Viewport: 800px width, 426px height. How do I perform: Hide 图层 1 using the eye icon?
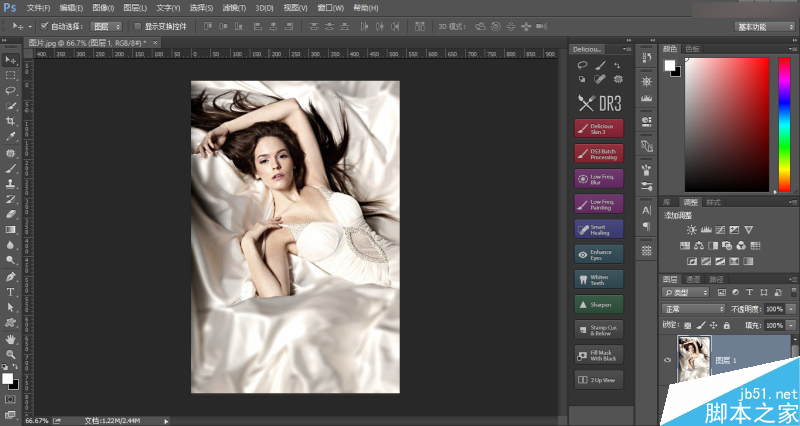(667, 360)
